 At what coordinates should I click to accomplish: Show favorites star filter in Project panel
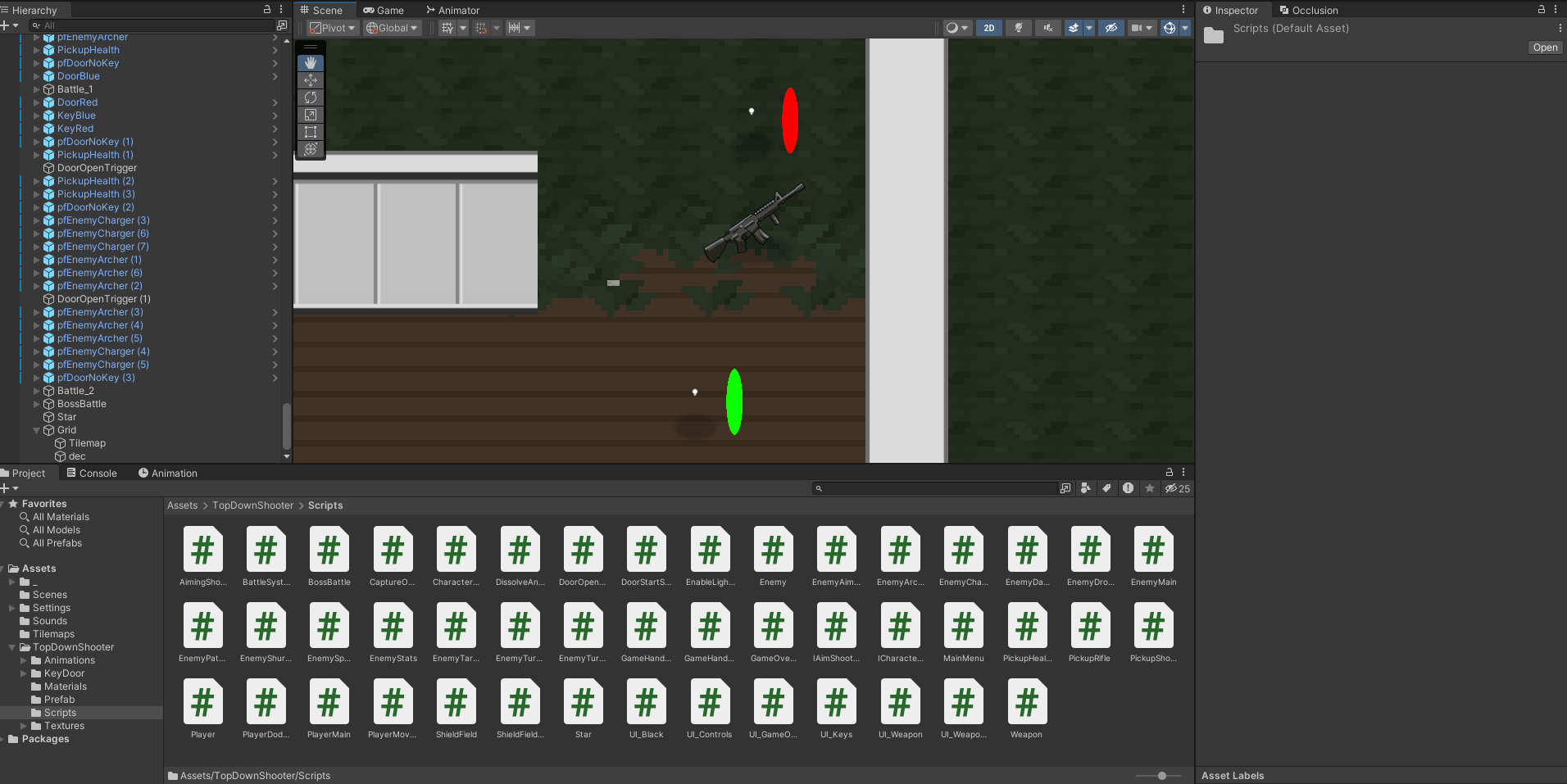1150,488
